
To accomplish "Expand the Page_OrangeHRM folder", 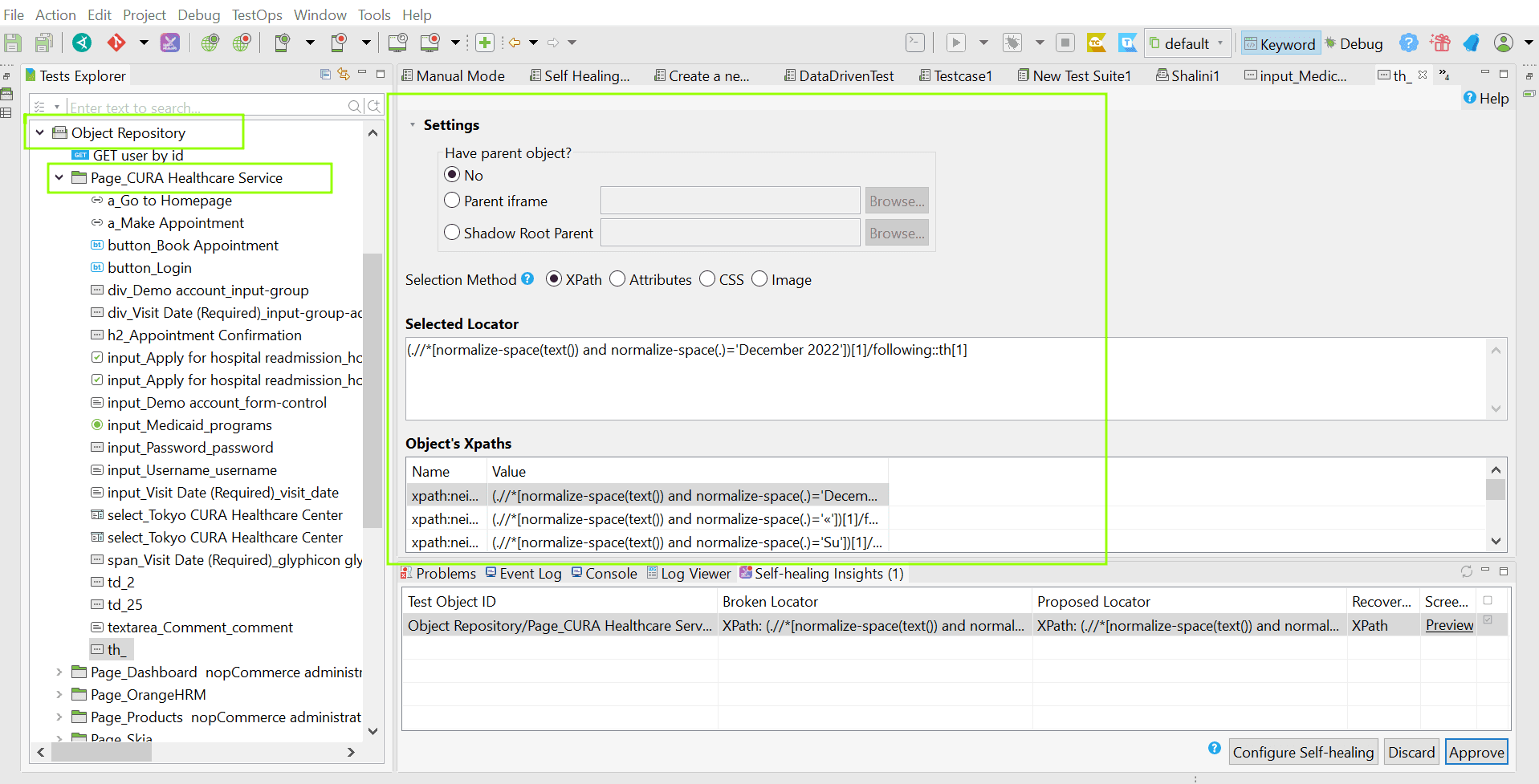I will pyautogui.click(x=59, y=694).
